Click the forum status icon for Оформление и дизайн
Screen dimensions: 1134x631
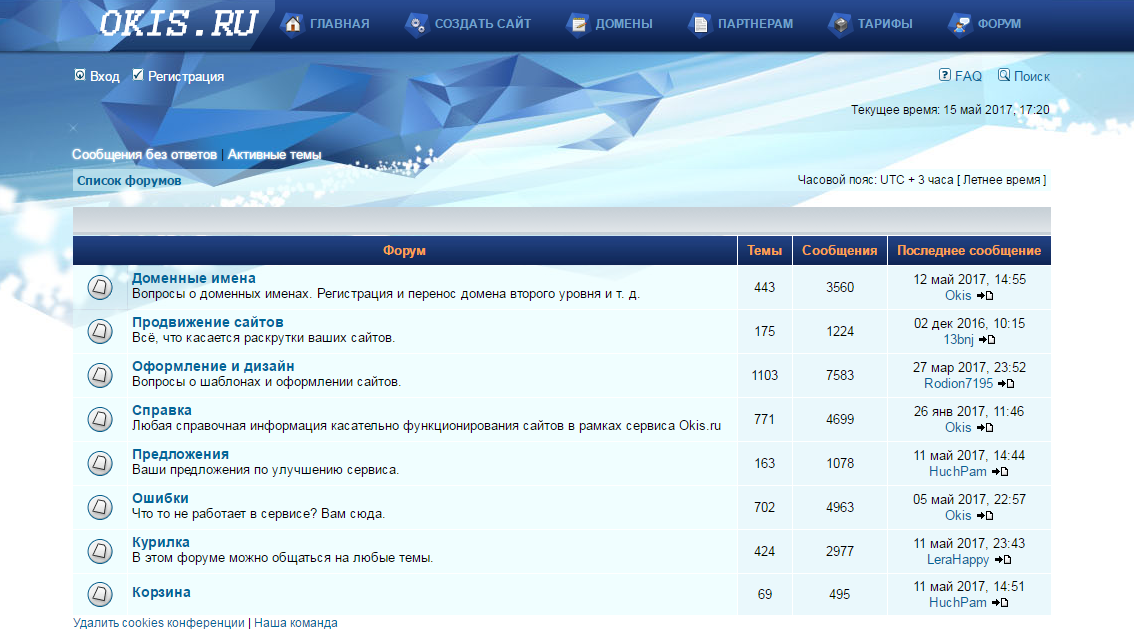coord(100,376)
